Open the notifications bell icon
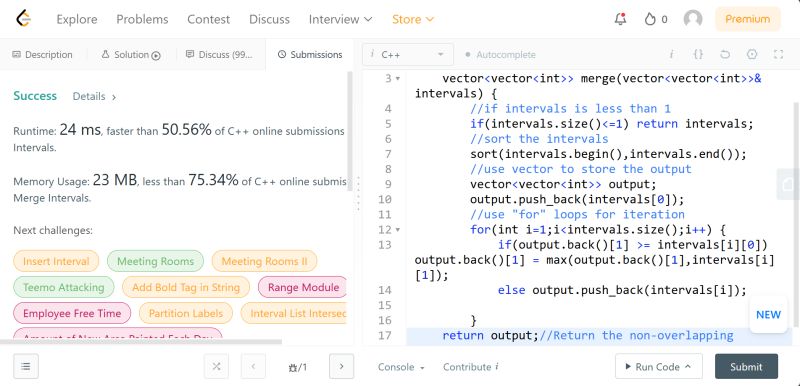This screenshot has height=386, width=800. (620, 19)
